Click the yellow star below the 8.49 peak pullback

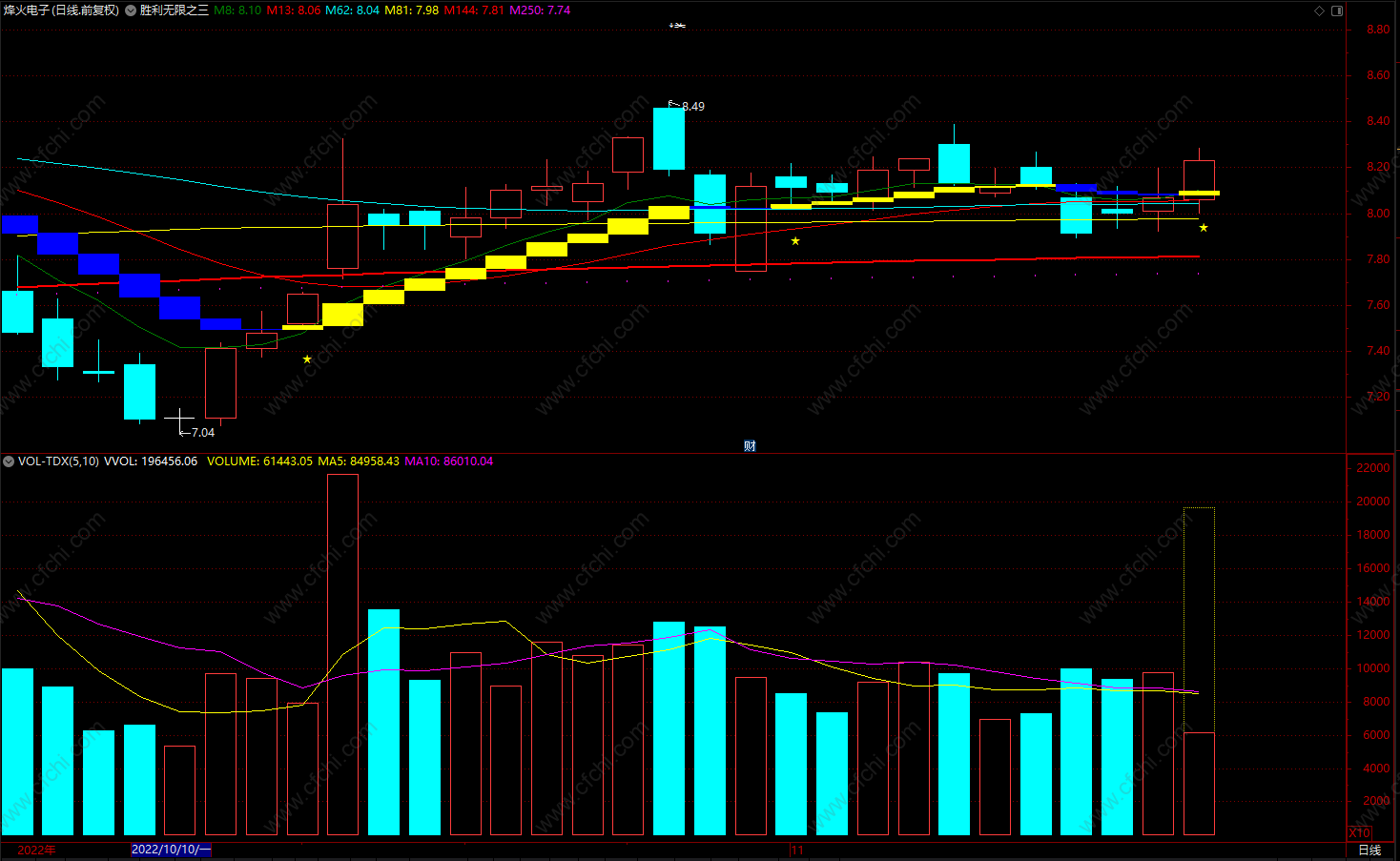pyautogui.click(x=795, y=241)
